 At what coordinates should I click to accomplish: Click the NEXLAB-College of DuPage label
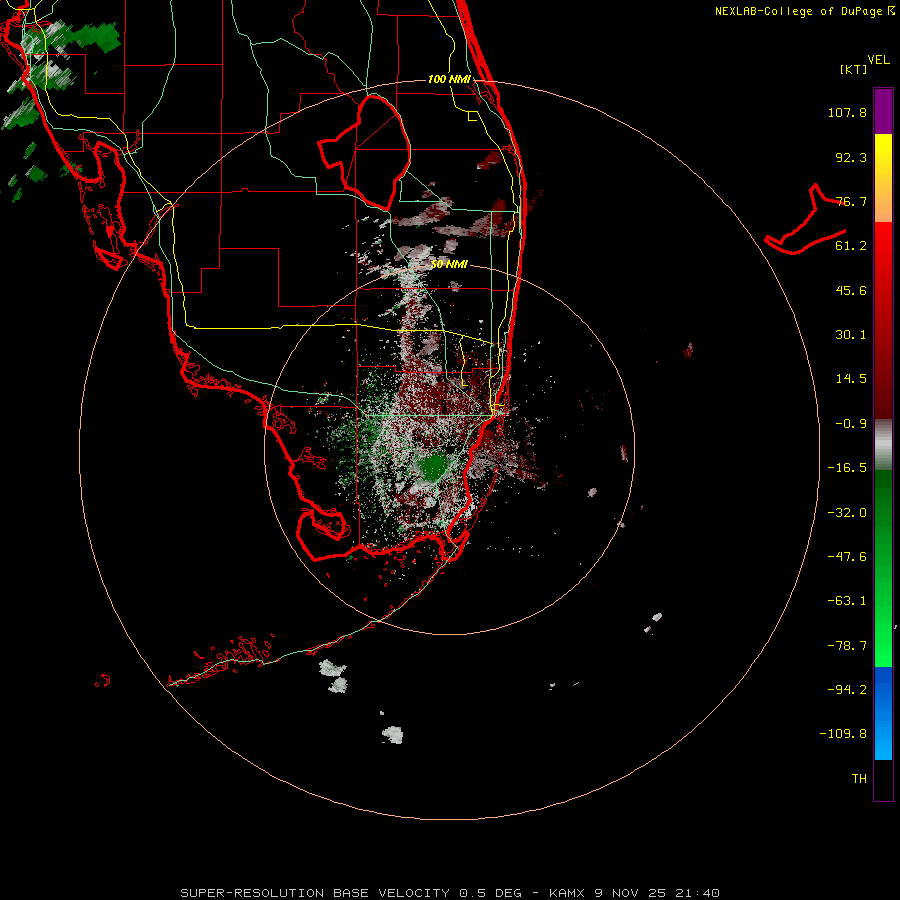tap(805, 11)
